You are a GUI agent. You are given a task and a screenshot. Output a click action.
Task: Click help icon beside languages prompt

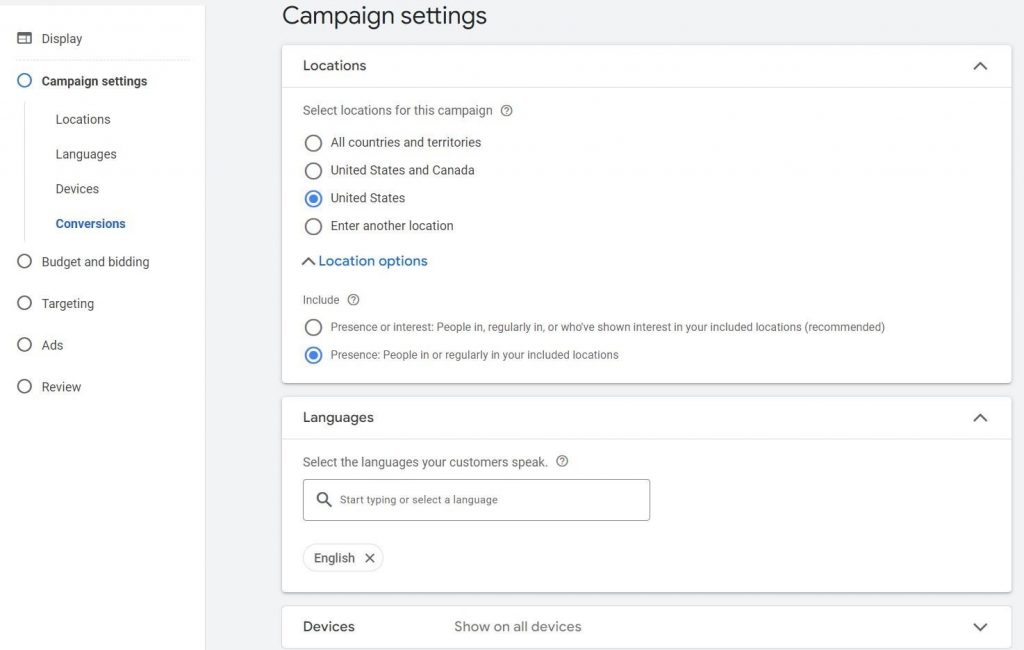click(x=562, y=462)
